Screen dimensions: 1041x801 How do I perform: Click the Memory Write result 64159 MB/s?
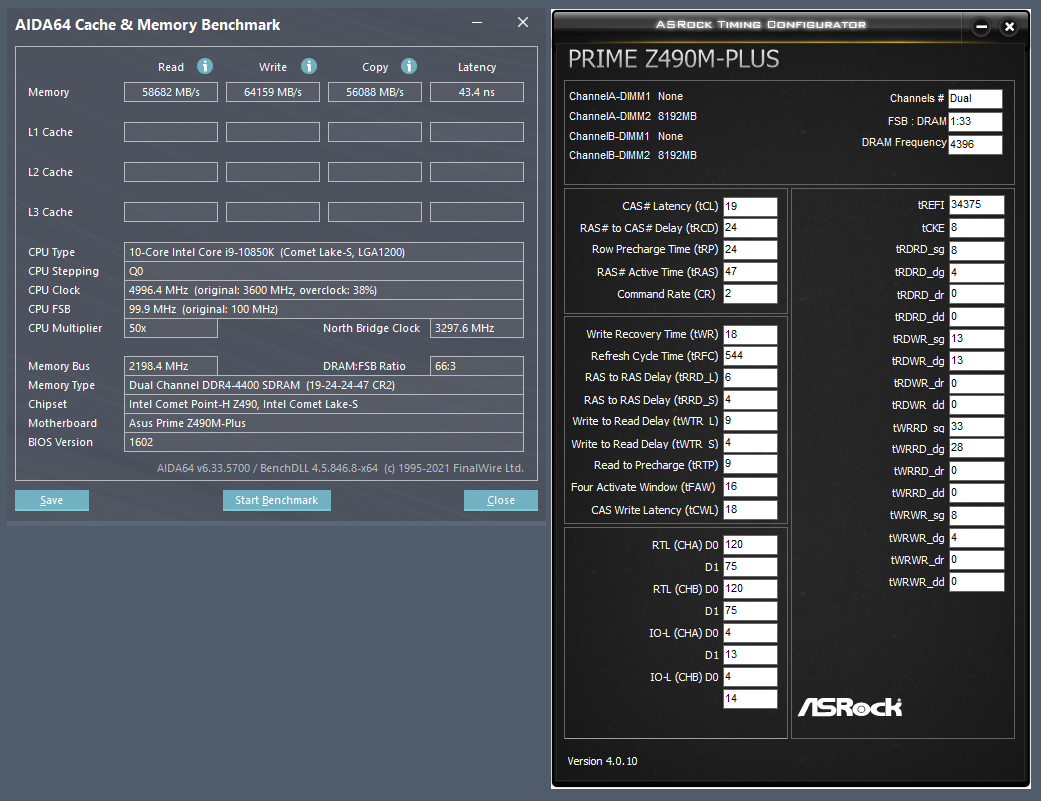coord(273,92)
